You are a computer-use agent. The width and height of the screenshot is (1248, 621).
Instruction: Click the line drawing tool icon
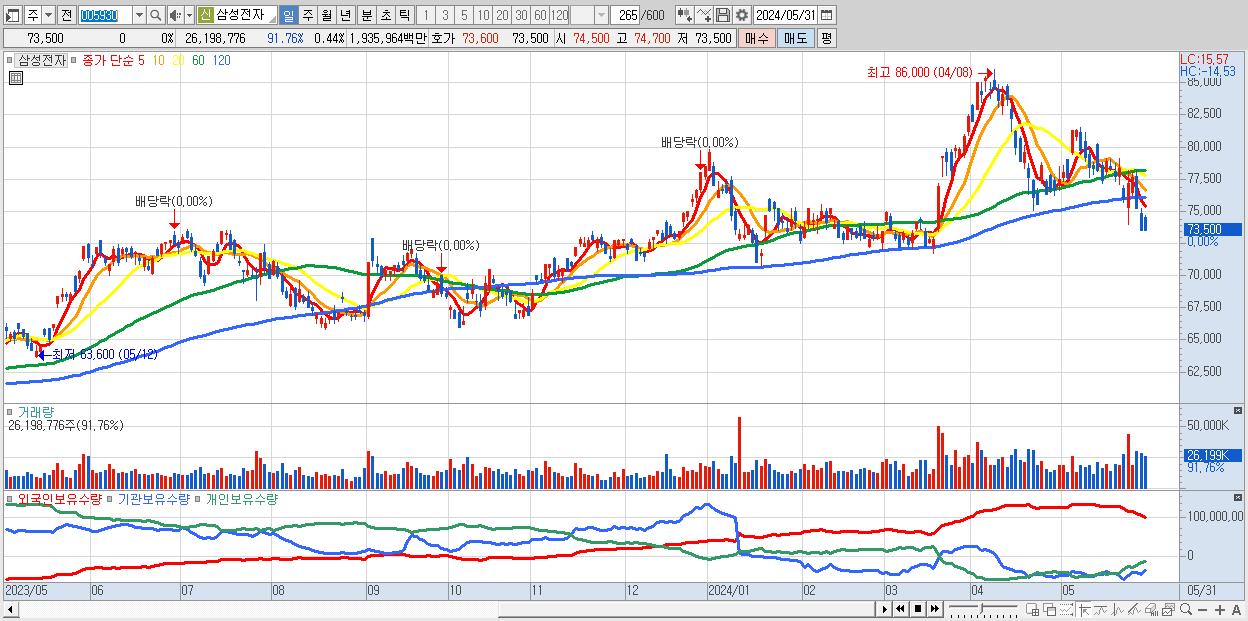coord(704,15)
